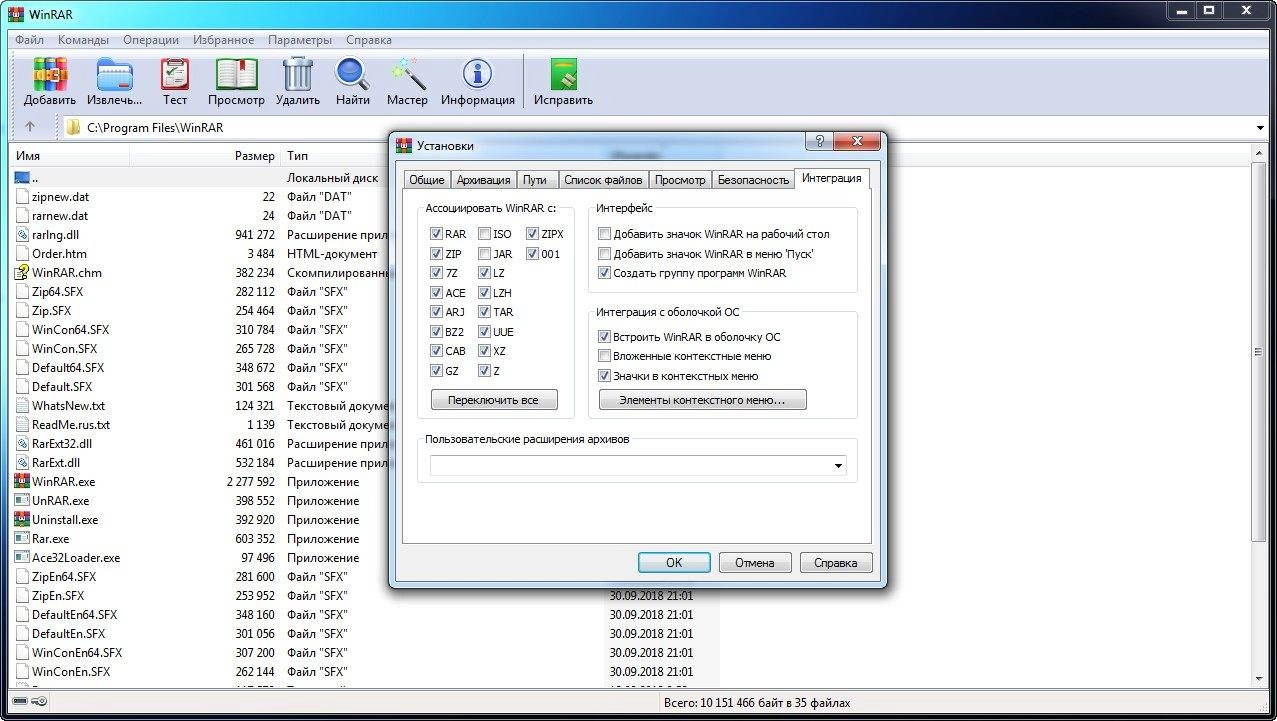
Task: Launch the Мастер wizard icon
Action: pyautogui.click(x=407, y=74)
